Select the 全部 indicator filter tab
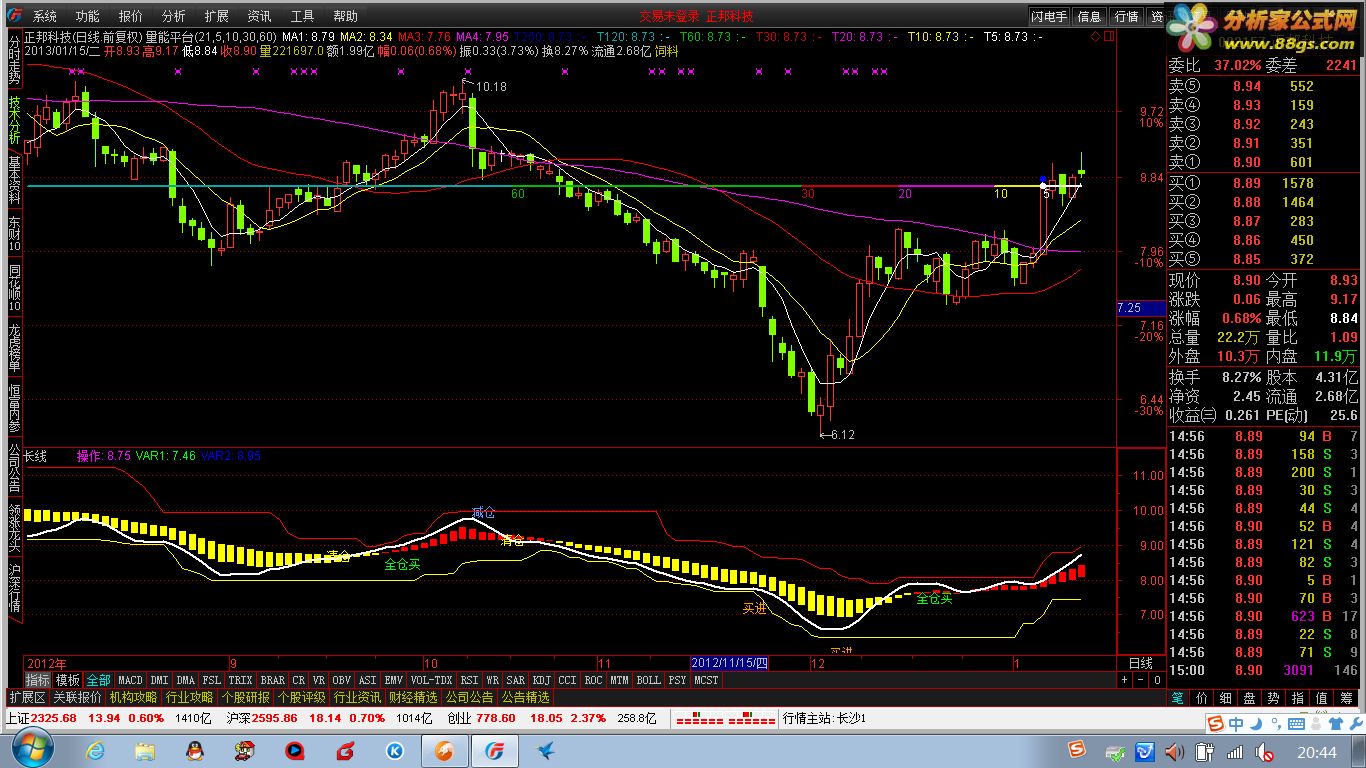 click(98, 680)
